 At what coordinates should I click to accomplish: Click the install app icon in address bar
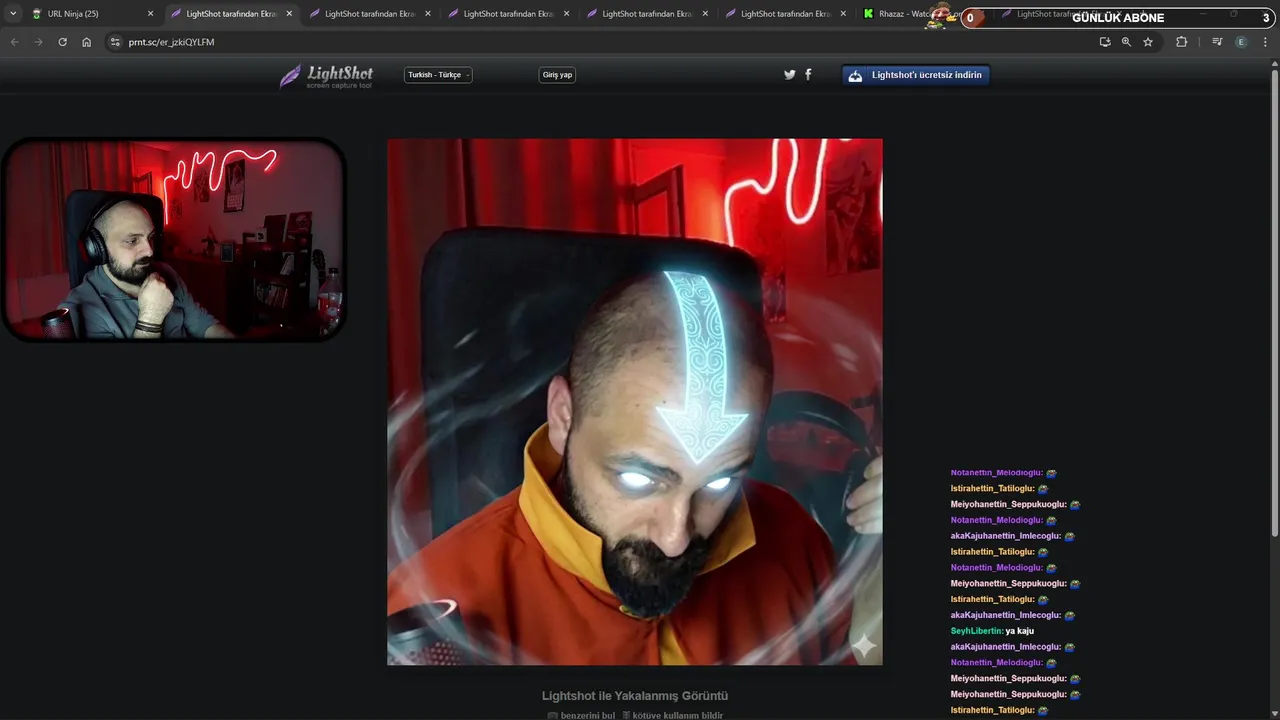(1104, 42)
